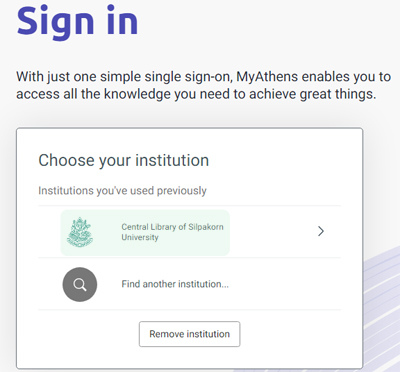Click Institutions you've used previously label
Image resolution: width=400 pixels, height=372 pixels.
(122, 191)
